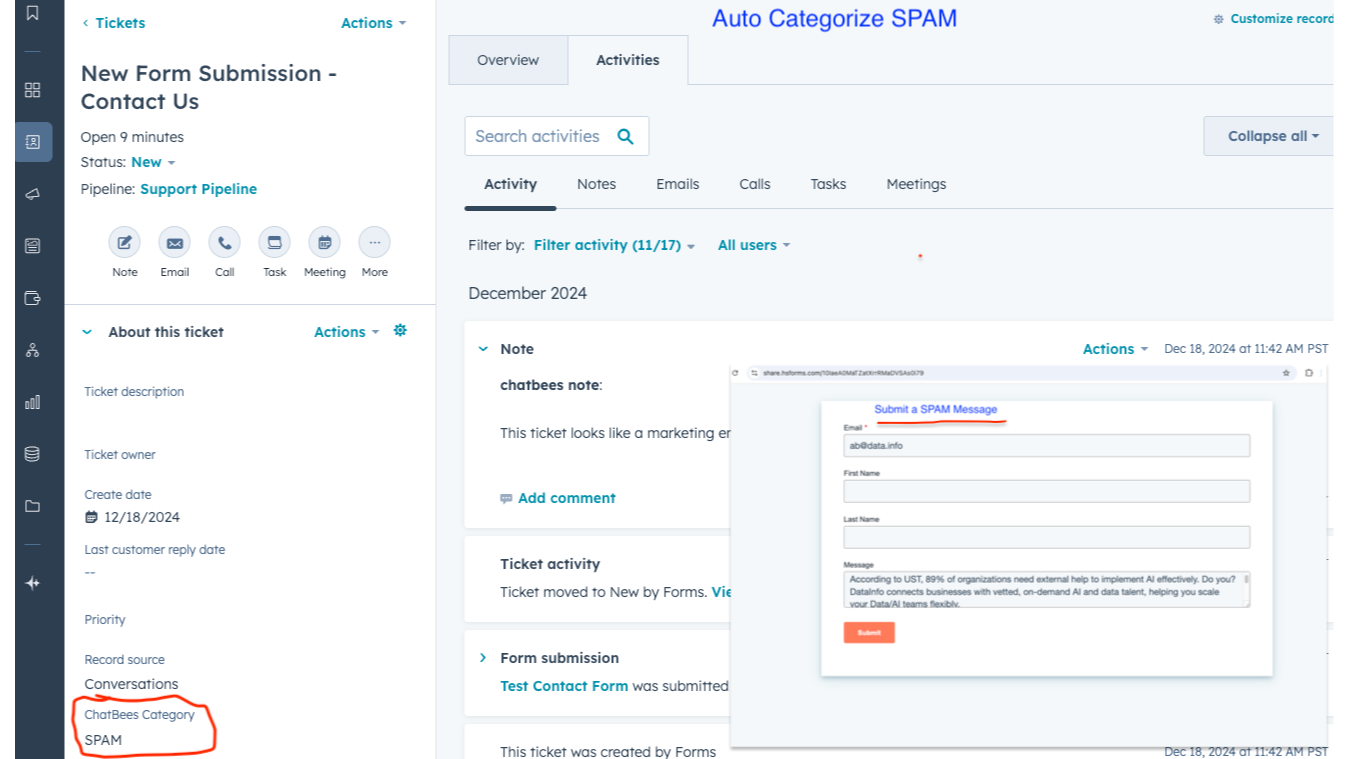The width and height of the screenshot is (1349, 759).
Task: Switch to the Overview tab
Action: [x=508, y=60]
